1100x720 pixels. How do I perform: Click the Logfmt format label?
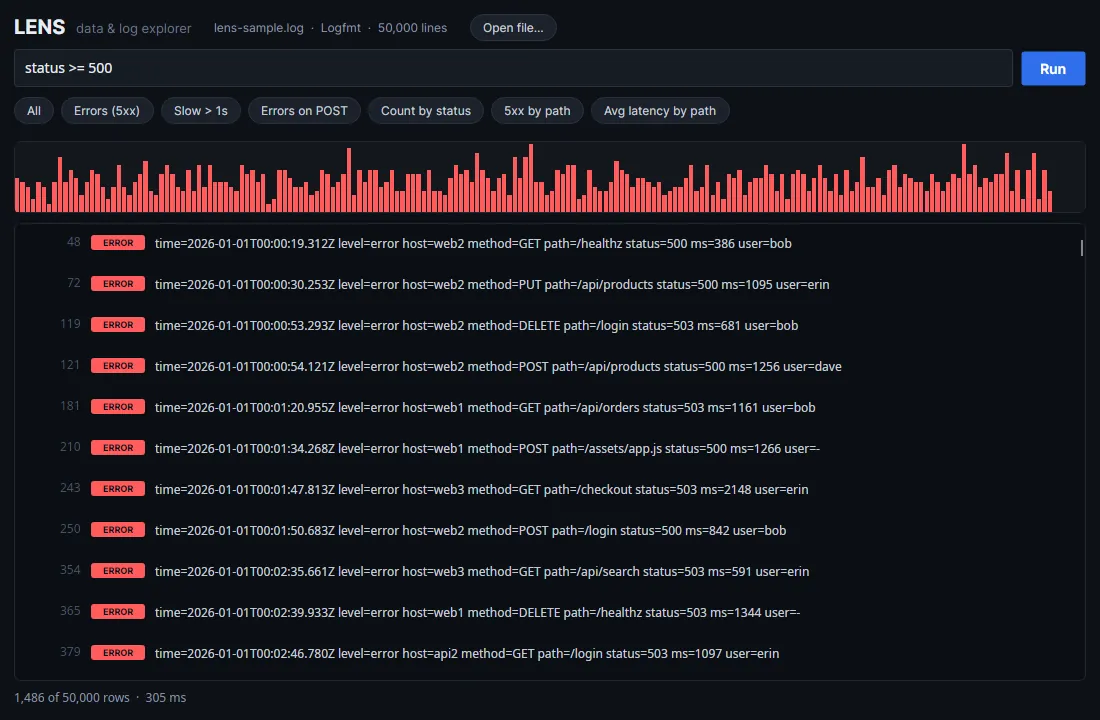340,28
